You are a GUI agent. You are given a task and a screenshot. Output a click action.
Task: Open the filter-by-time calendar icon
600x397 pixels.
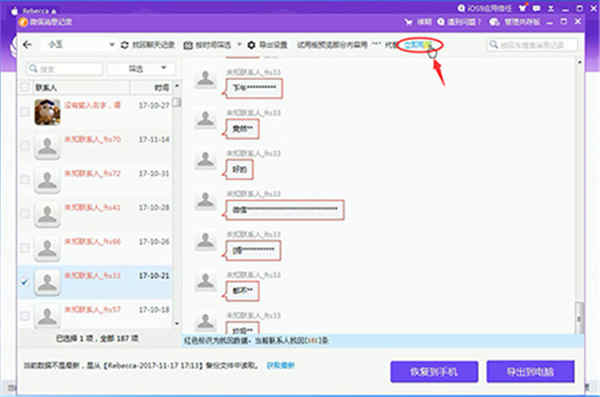click(x=188, y=45)
